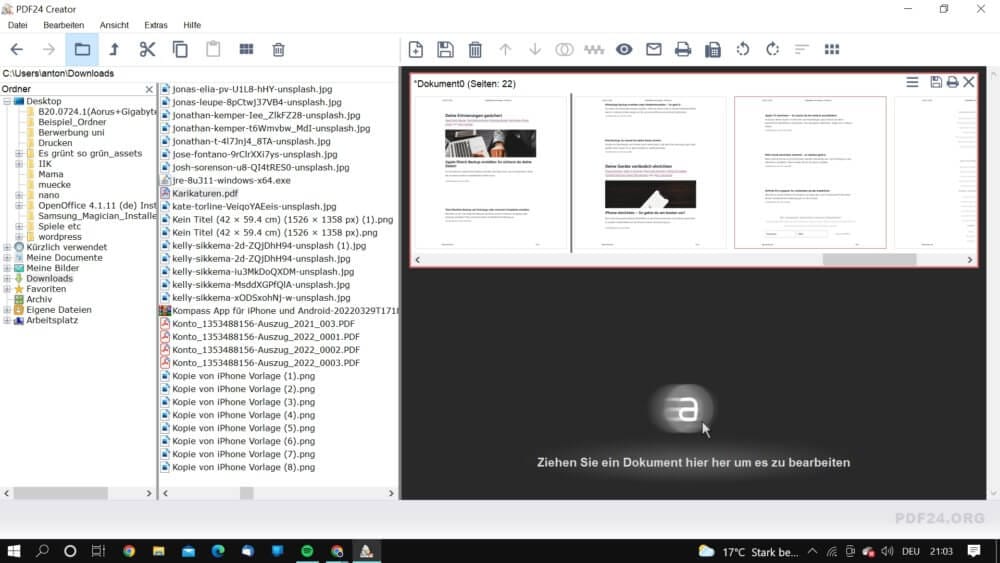Switch editor to grid view icon
Image resolution: width=1000 pixels, height=563 pixels.
tap(832, 49)
